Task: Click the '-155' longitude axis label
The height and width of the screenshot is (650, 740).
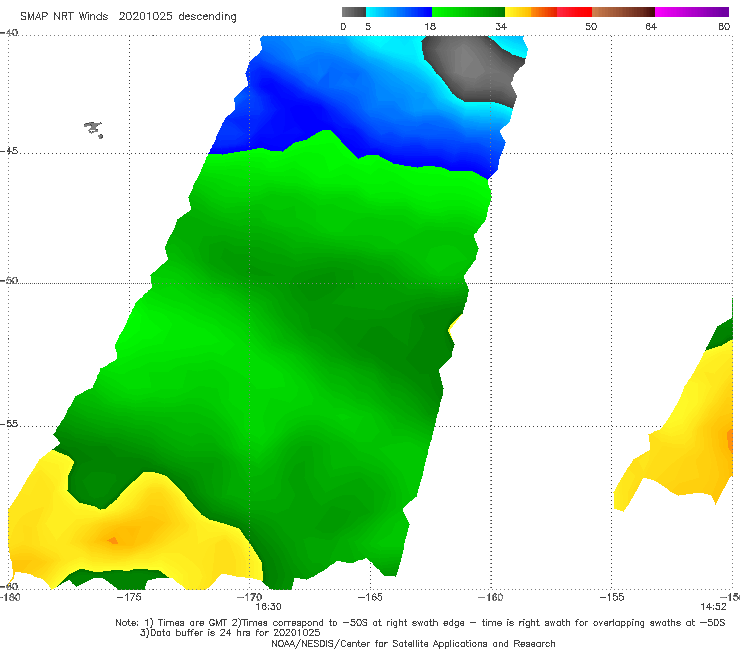Action: coord(612,597)
